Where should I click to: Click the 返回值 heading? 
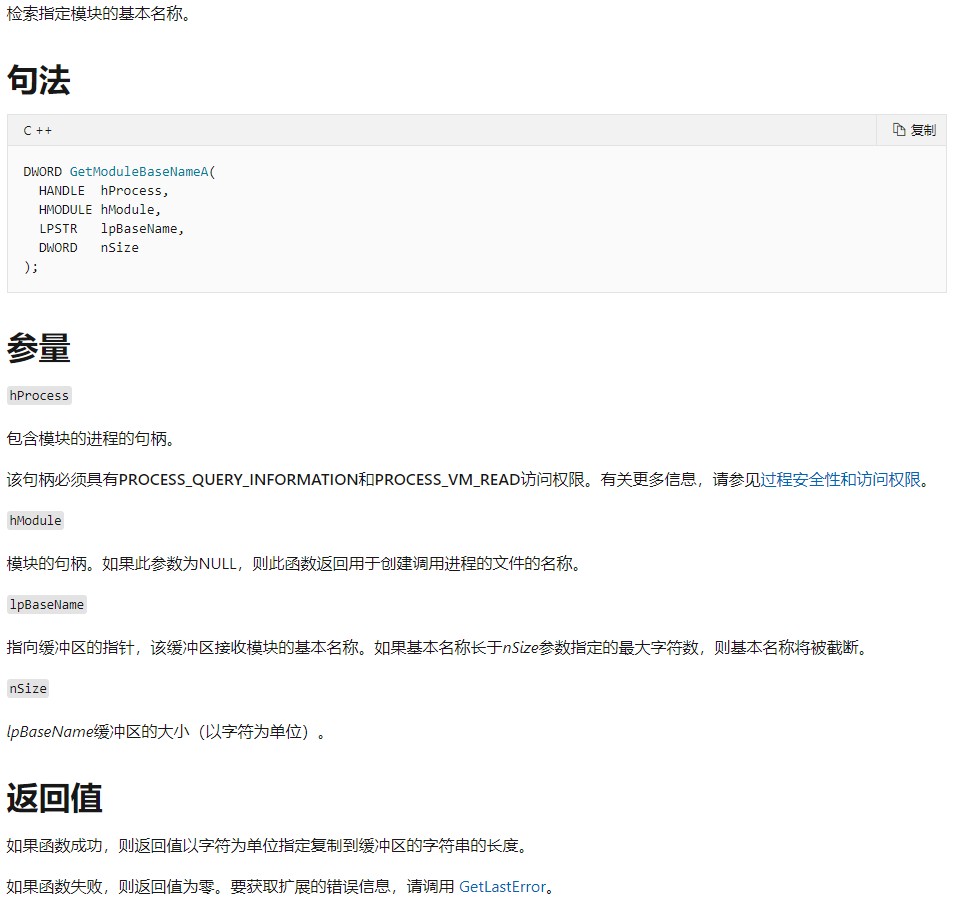click(55, 798)
